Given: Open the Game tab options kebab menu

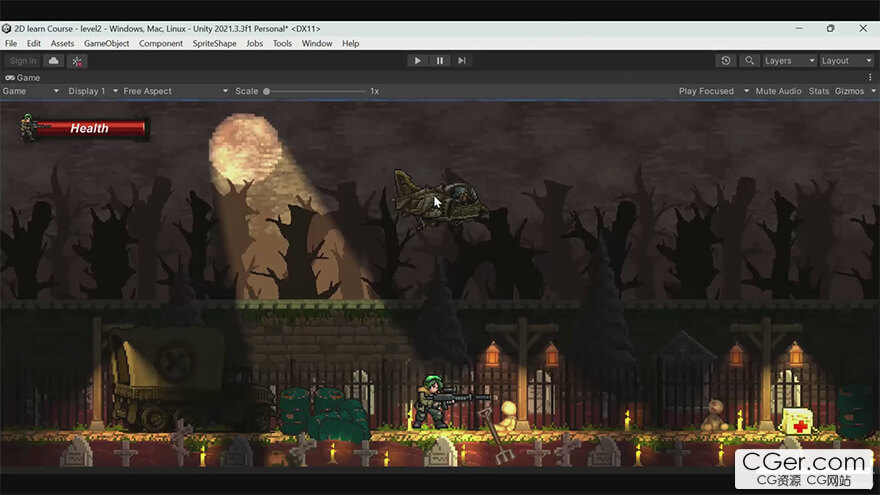Looking at the screenshot, I should point(870,77).
